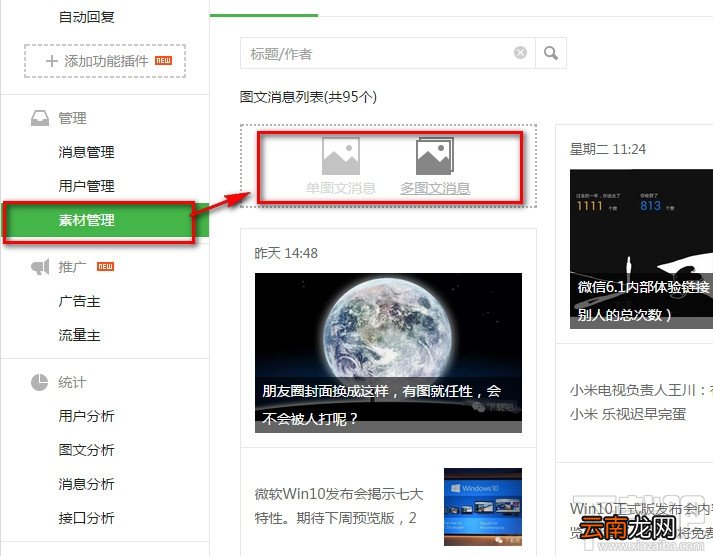Open 消息管理 in the sidebar

click(86, 152)
